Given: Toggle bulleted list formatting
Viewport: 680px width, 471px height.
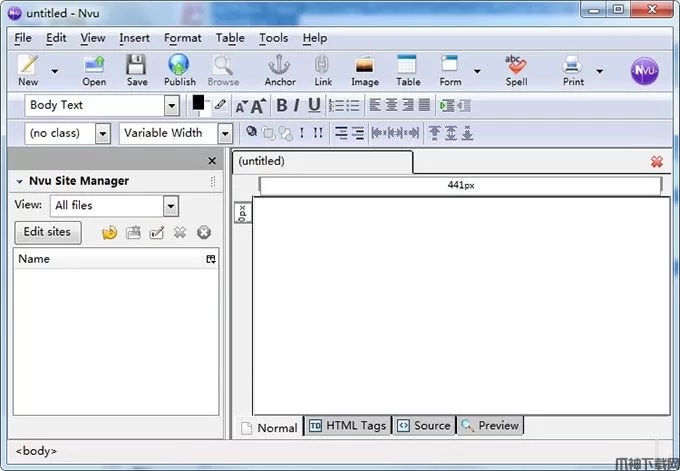Looking at the screenshot, I should click(x=353, y=105).
